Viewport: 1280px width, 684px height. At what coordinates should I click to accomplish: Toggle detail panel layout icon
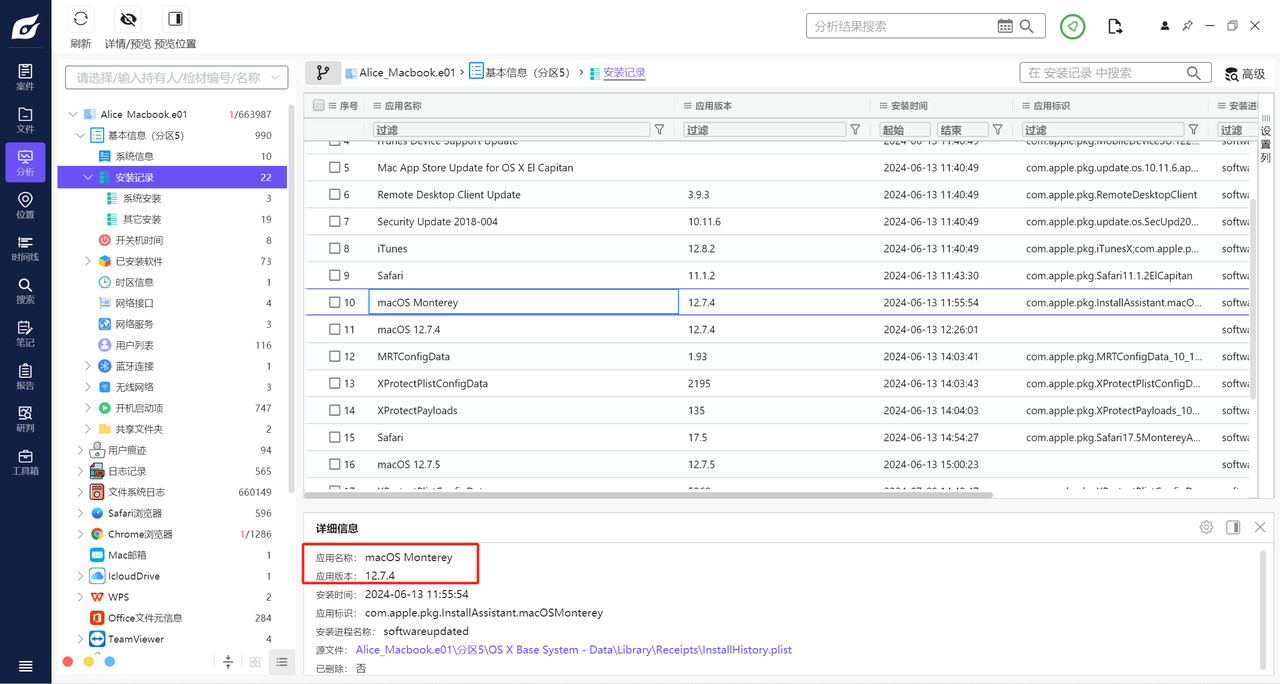click(1233, 527)
